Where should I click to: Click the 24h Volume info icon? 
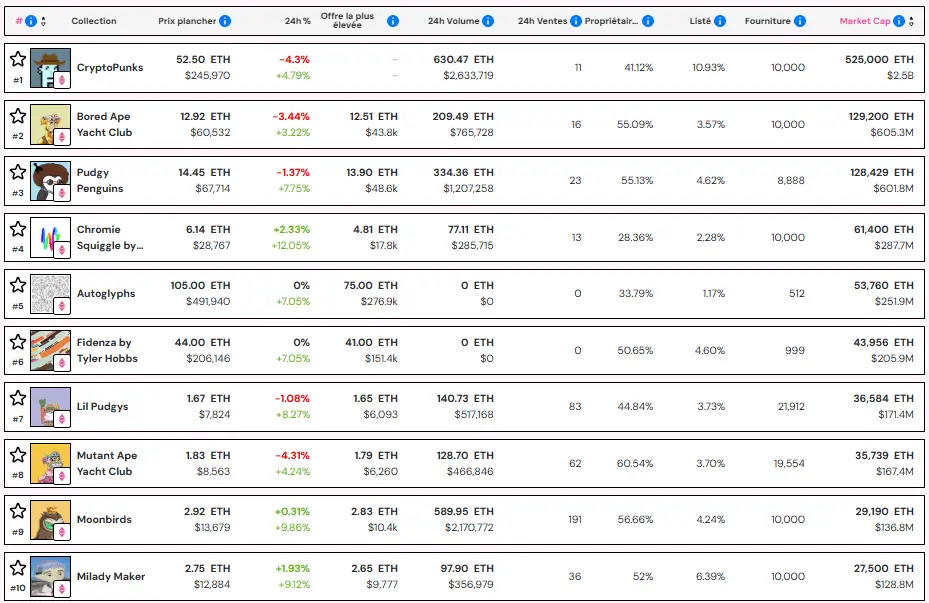(x=487, y=20)
